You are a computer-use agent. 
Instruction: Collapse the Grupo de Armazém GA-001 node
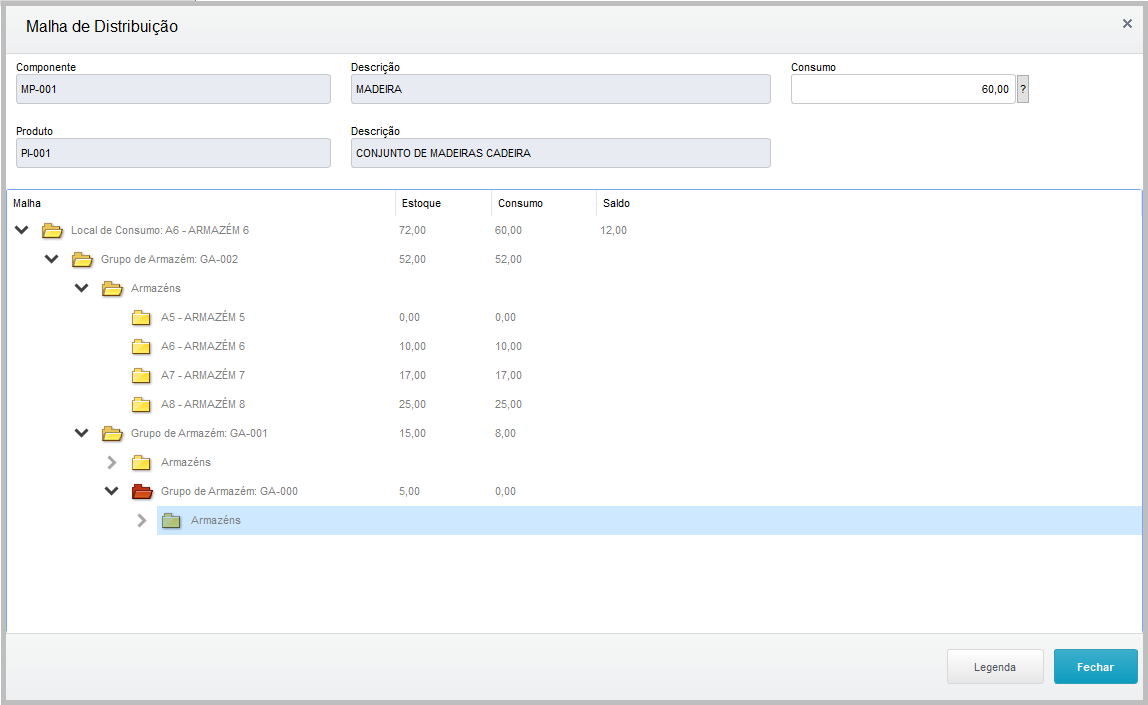click(82, 434)
